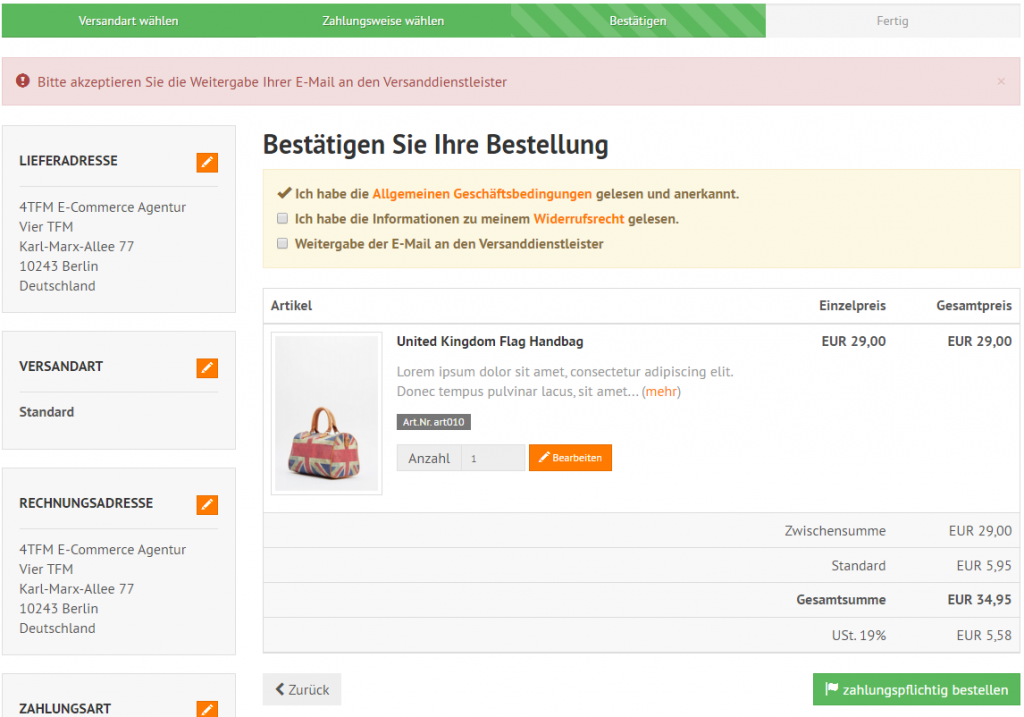Click the Anzahl quantity input field

point(493,458)
